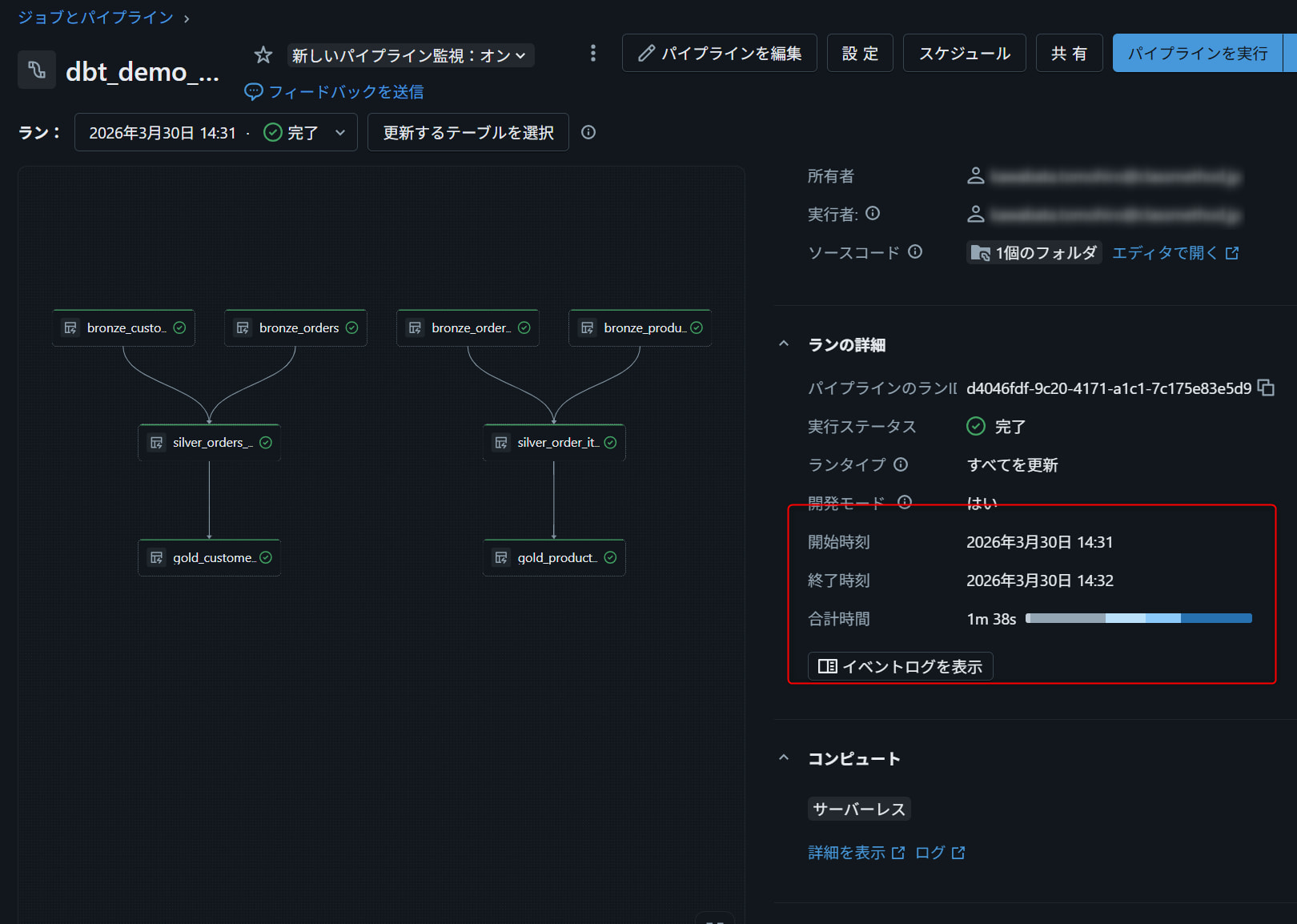
Task: Click the table icon on gold_custome node
Action: (x=156, y=557)
